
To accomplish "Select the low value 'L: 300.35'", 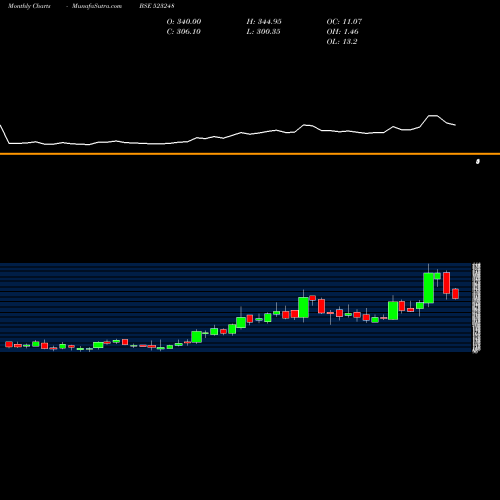I will coord(263,32).
